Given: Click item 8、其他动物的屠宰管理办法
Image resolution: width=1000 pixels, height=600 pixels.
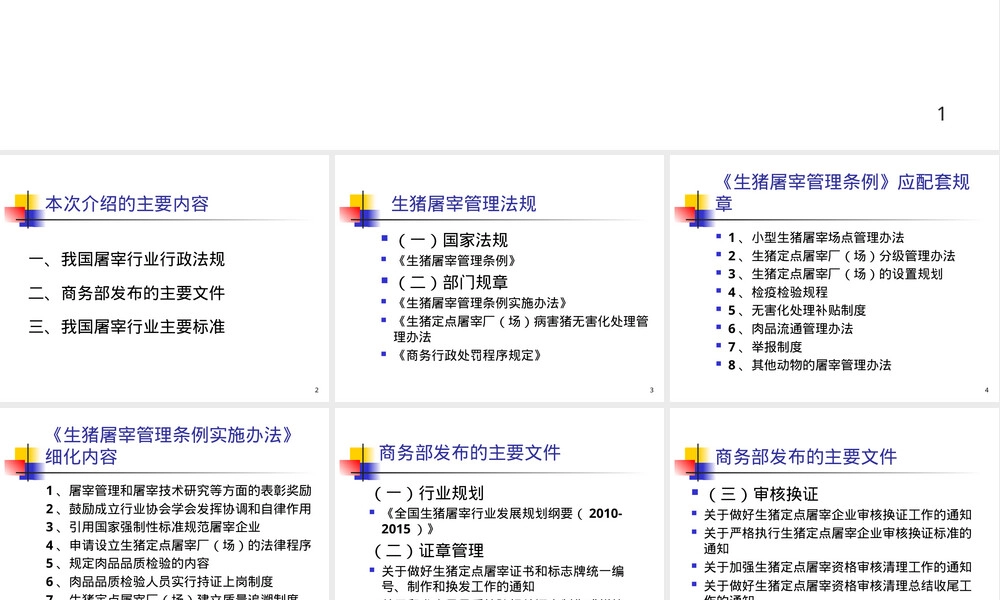Looking at the screenshot, I should pyautogui.click(x=809, y=365).
